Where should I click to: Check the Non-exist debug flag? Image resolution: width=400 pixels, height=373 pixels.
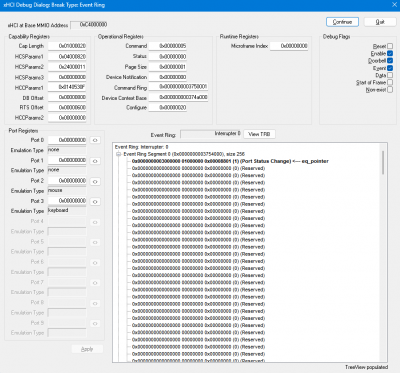click(390, 90)
